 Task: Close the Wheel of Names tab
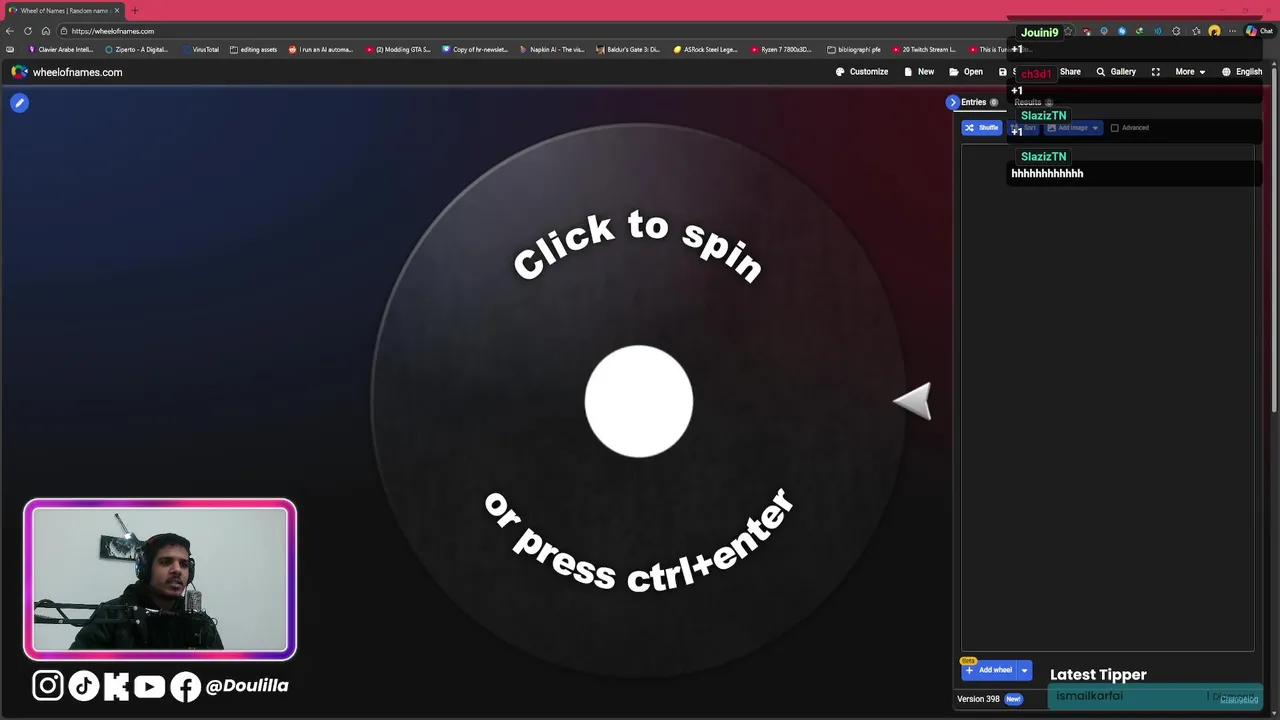click(x=117, y=11)
